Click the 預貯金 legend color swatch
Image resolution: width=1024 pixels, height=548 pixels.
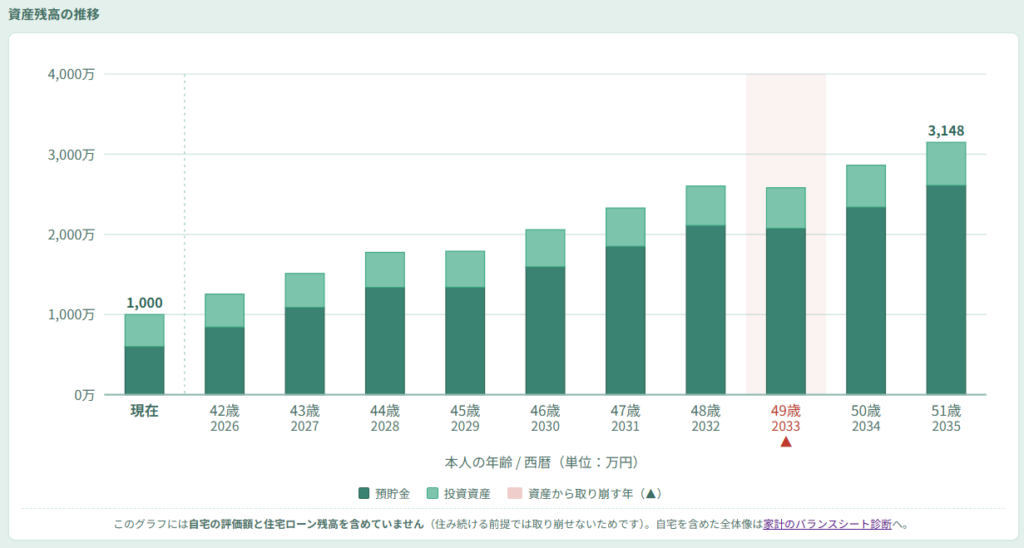tap(364, 493)
